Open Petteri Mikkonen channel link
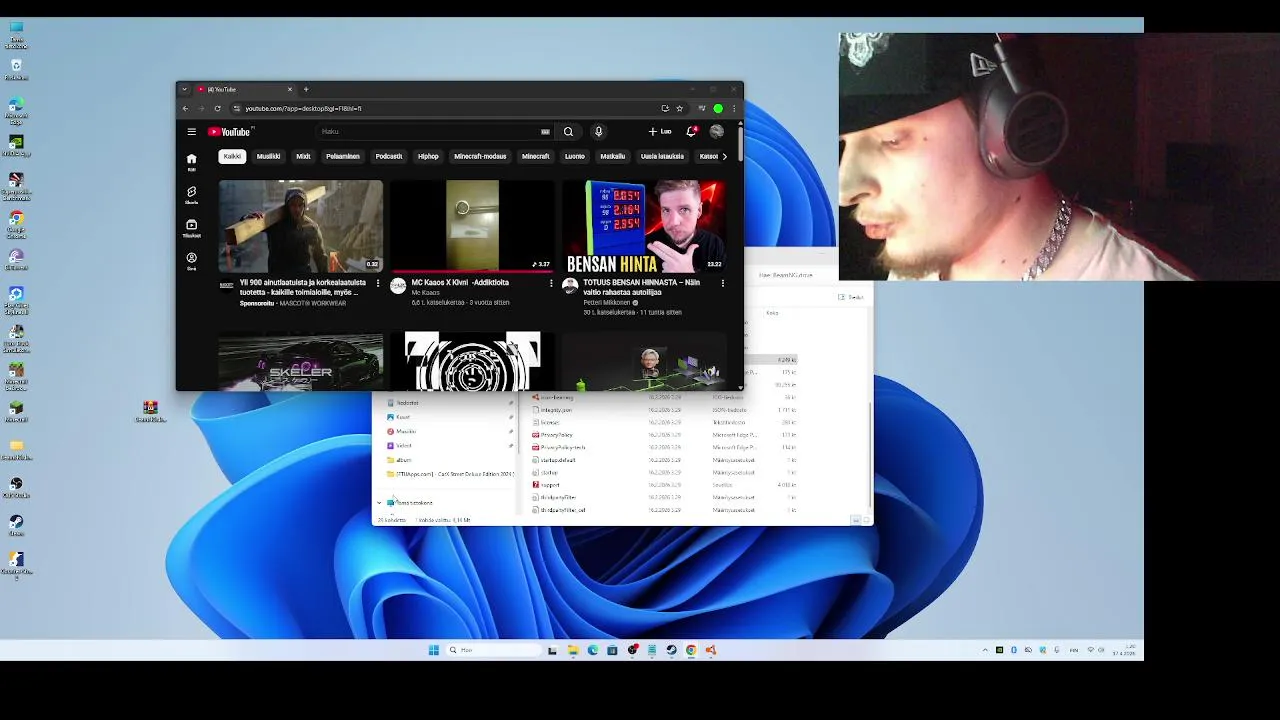Screen dimensions: 1280x720 click(x=607, y=303)
